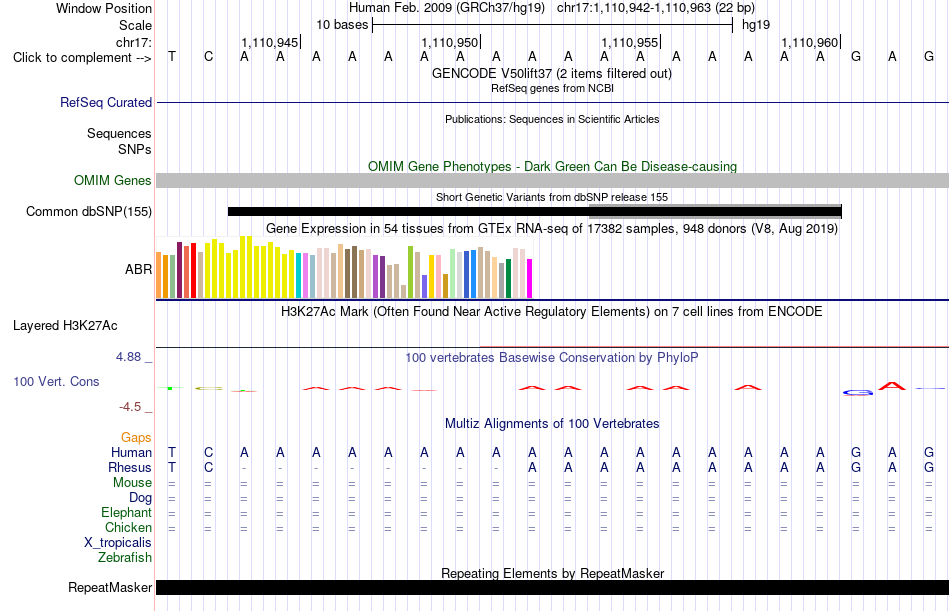950x611 pixels.
Task: Open the OMIM Genes track label
Action: pyautogui.click(x=112, y=181)
